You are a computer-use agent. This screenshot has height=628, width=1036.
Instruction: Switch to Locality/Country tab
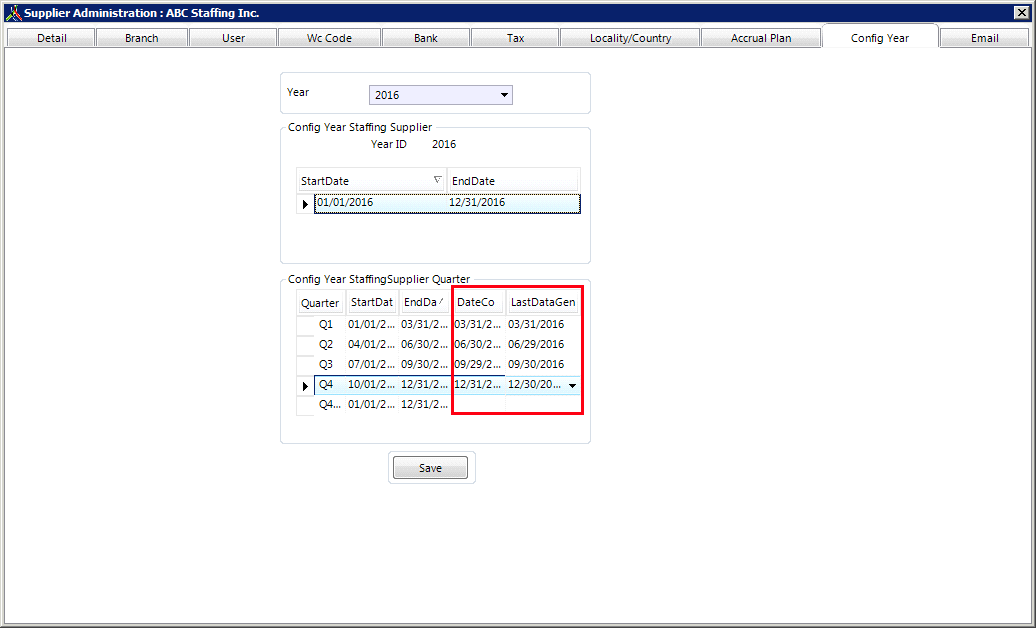pyautogui.click(x=630, y=38)
